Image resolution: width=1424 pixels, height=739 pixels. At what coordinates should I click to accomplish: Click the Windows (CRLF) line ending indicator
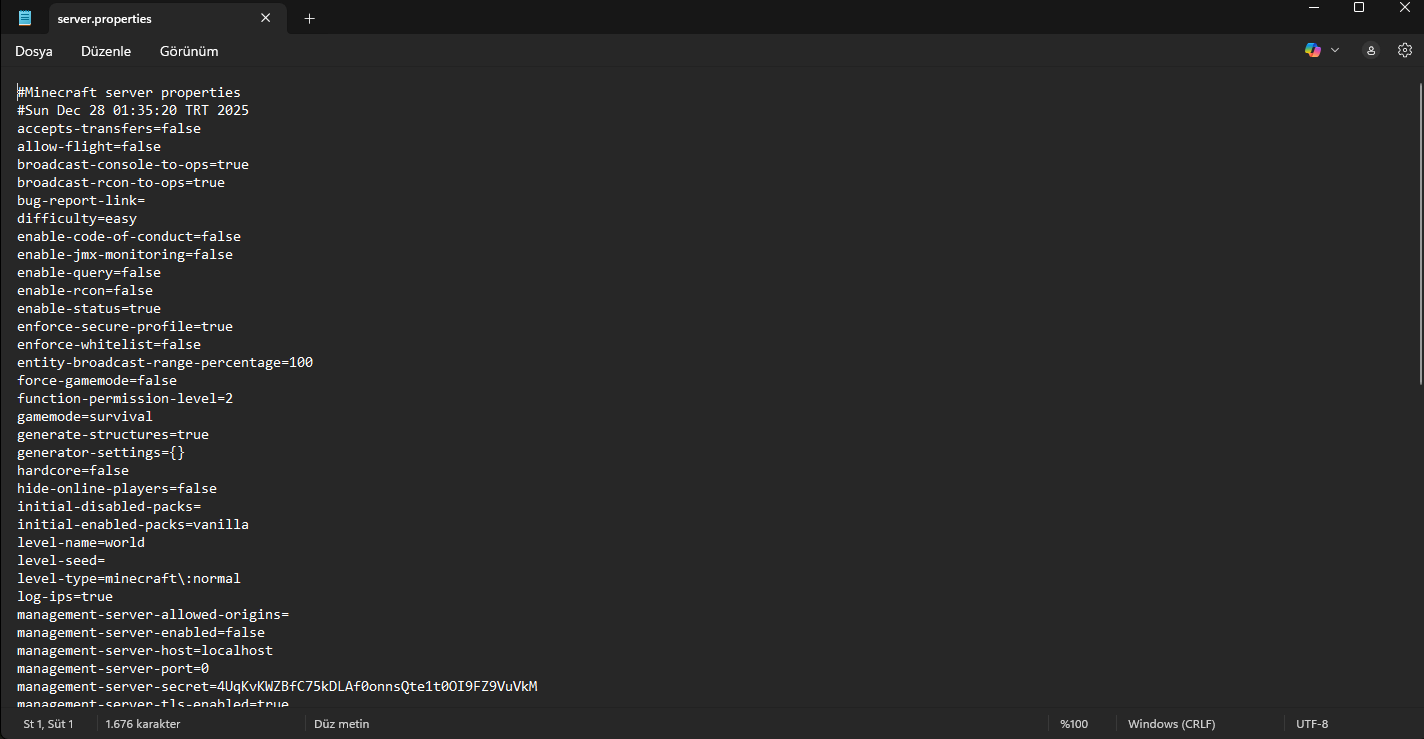pos(1171,724)
